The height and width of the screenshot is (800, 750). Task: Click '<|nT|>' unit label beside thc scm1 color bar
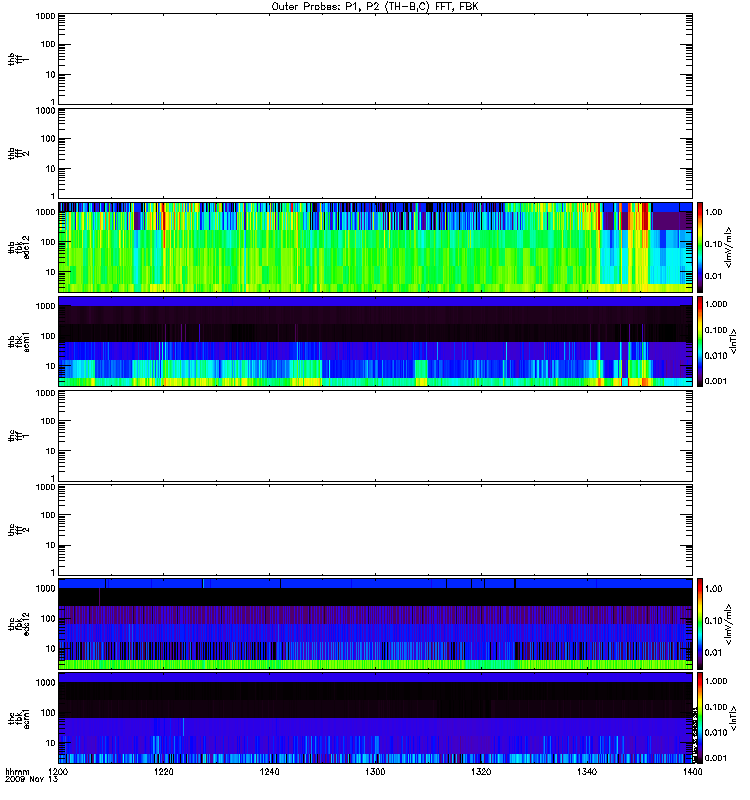tap(734, 718)
